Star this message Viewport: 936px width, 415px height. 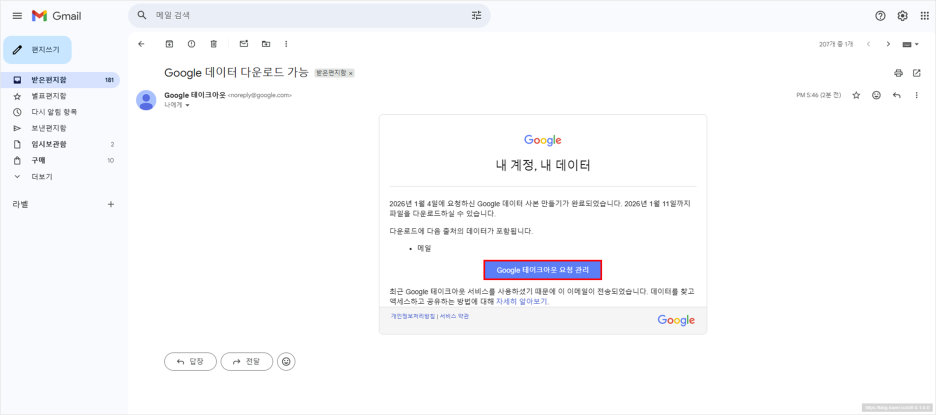point(856,95)
